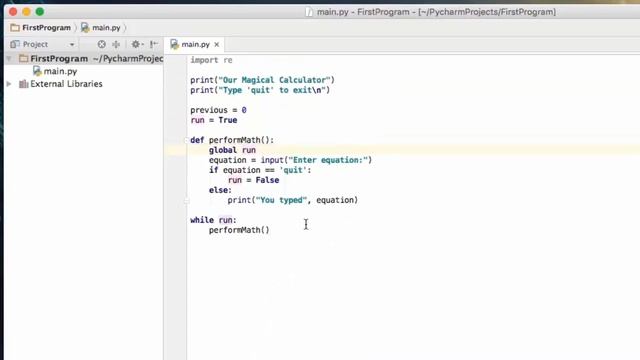The height and width of the screenshot is (360, 640).
Task: Close the main.py editor tab
Action: point(217,44)
